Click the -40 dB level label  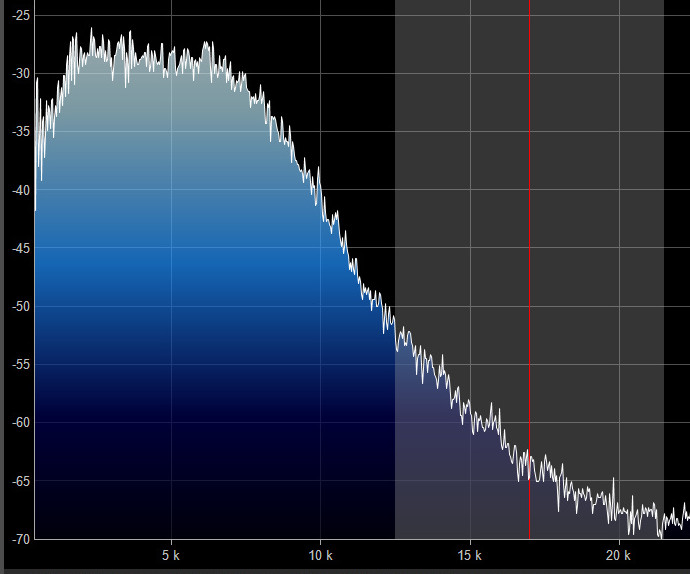pyautogui.click(x=21, y=190)
